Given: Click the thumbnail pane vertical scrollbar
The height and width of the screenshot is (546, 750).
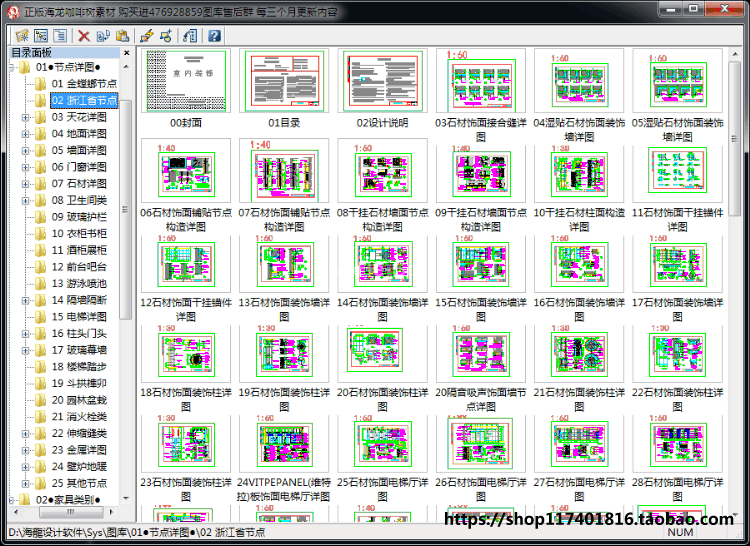Looking at the screenshot, I should tap(734, 300).
